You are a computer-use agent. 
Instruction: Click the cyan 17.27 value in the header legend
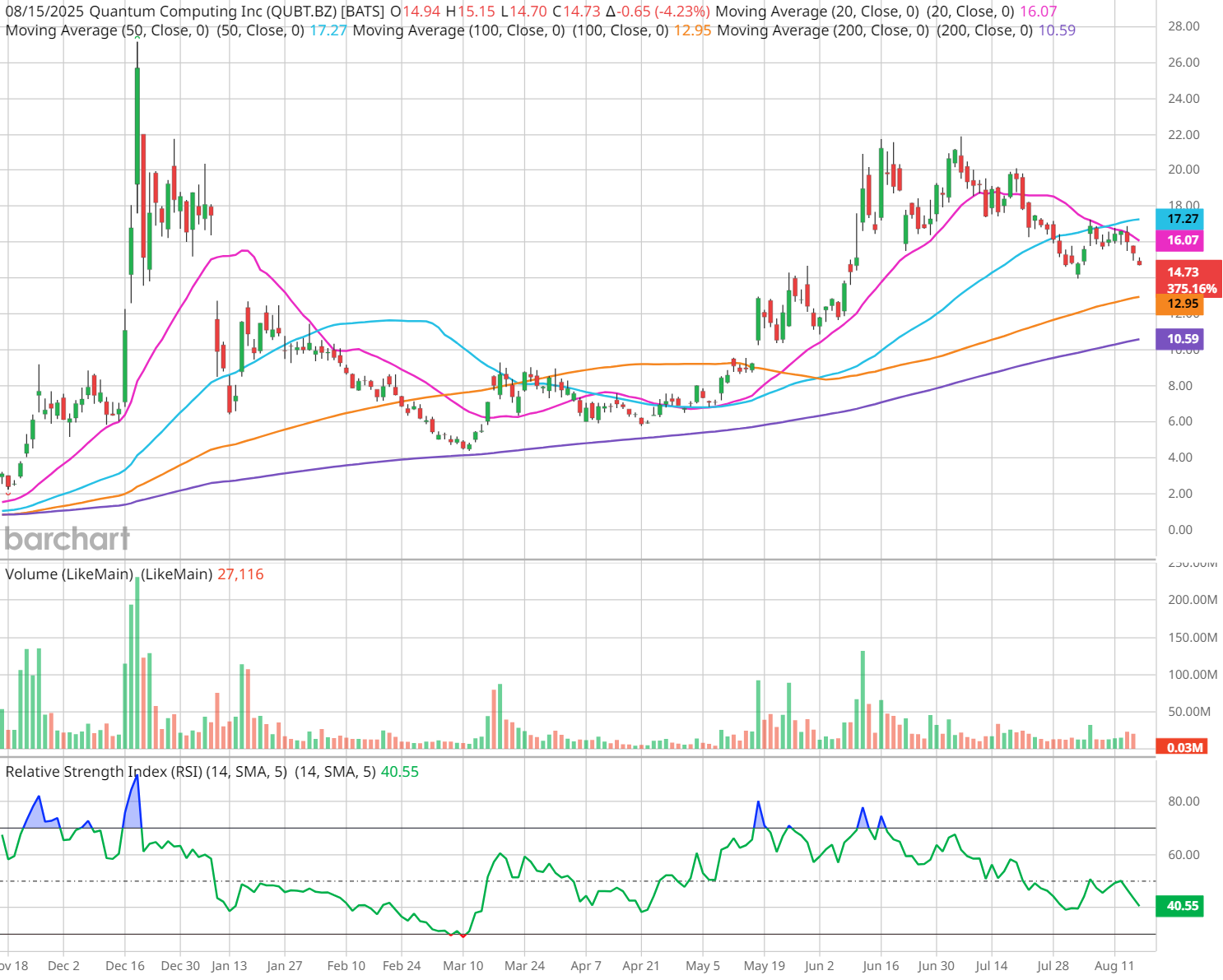click(x=328, y=30)
